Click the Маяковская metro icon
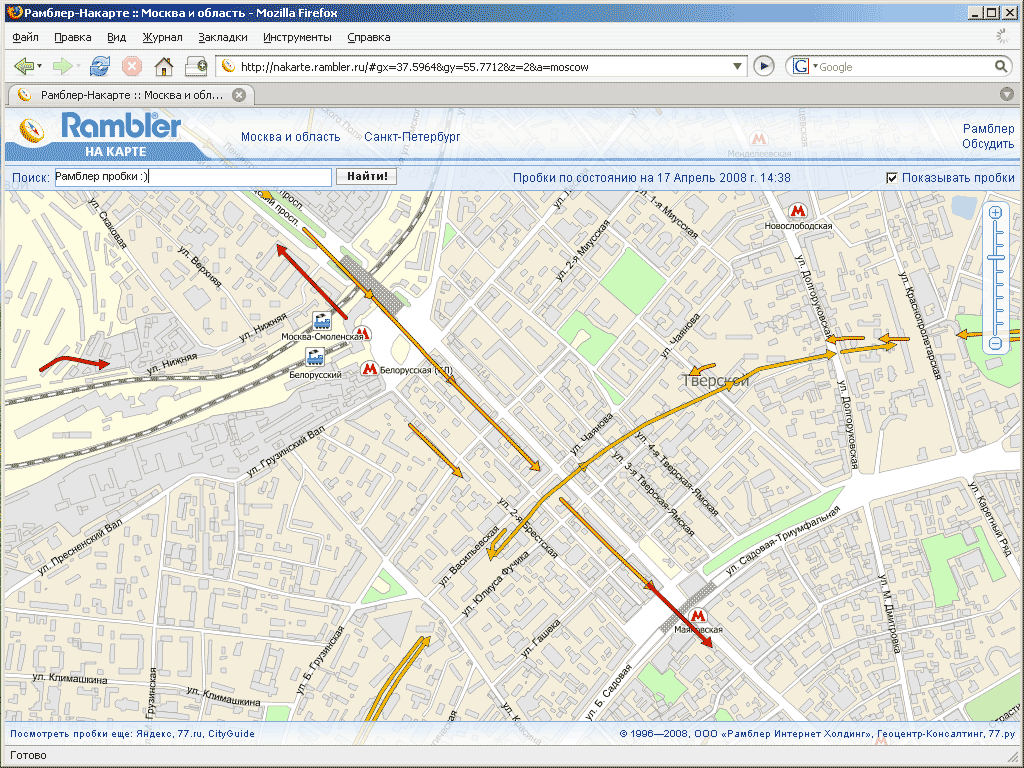The height and width of the screenshot is (768, 1024). click(x=697, y=615)
